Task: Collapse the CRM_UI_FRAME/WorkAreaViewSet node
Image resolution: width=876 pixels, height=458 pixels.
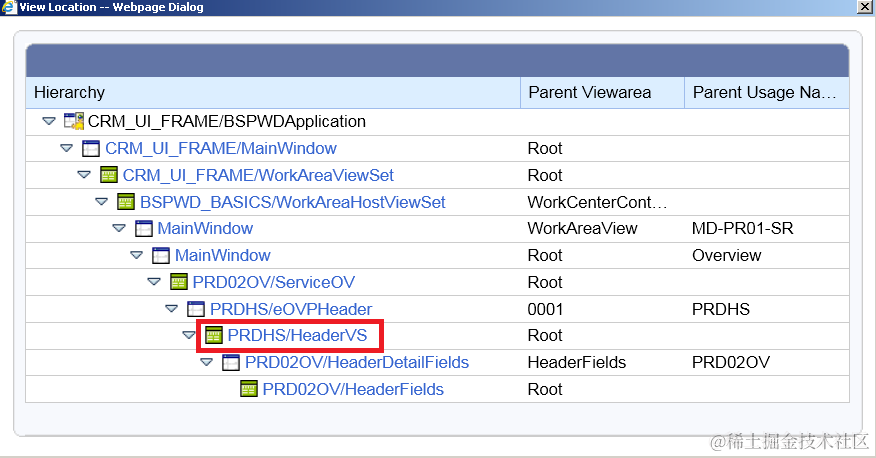Action: (84, 175)
